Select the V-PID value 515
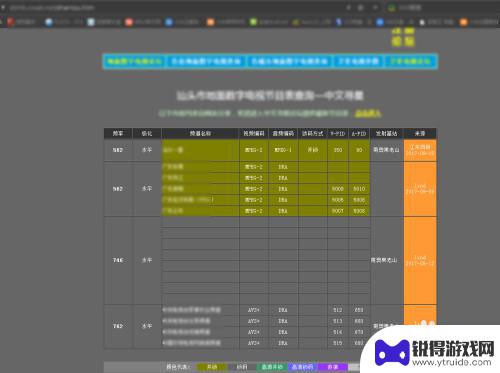The image size is (500, 373). pos(338,343)
